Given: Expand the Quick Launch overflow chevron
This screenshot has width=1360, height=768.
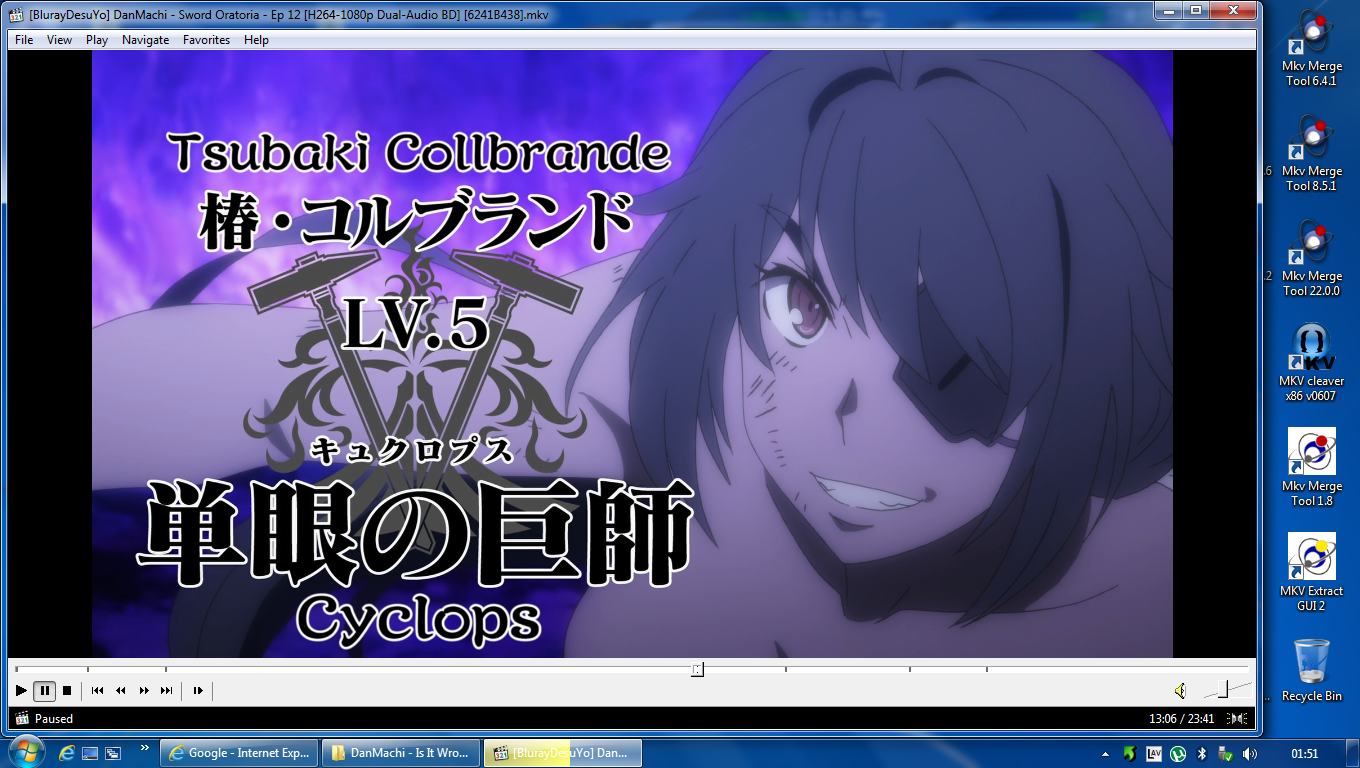Looking at the screenshot, I should (145, 748).
